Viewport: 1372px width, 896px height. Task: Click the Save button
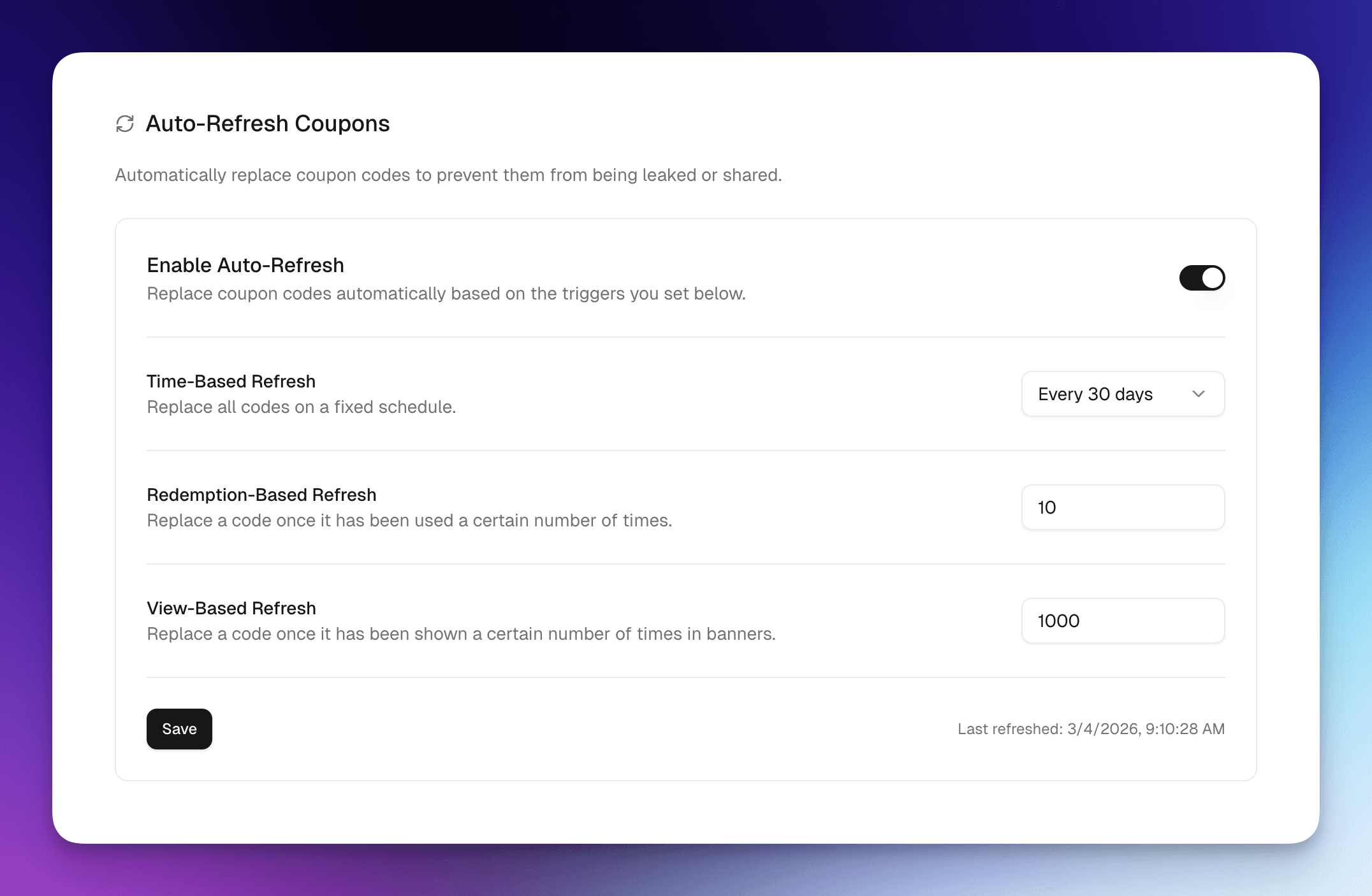[x=179, y=728]
